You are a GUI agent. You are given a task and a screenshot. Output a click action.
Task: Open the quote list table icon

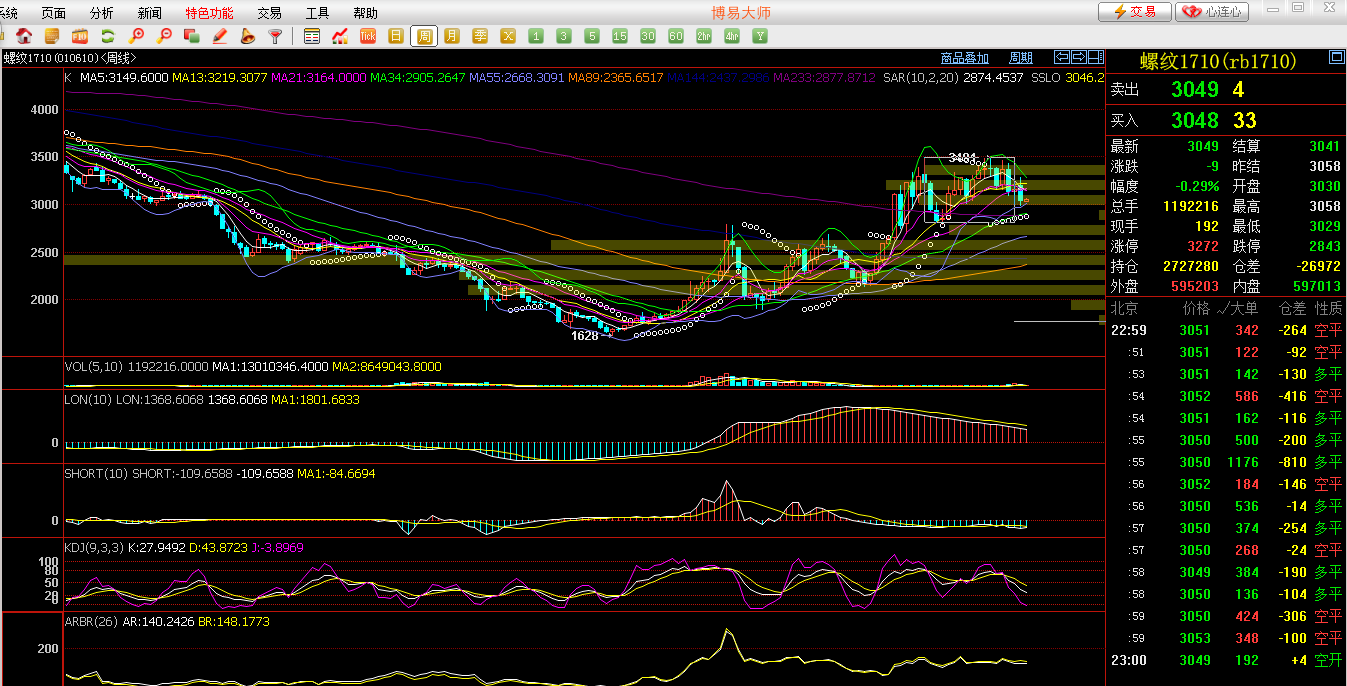312,36
